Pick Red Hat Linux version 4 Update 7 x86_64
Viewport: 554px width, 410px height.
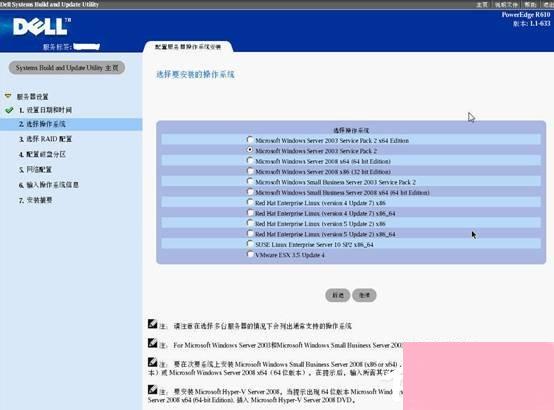pyautogui.click(x=250, y=212)
